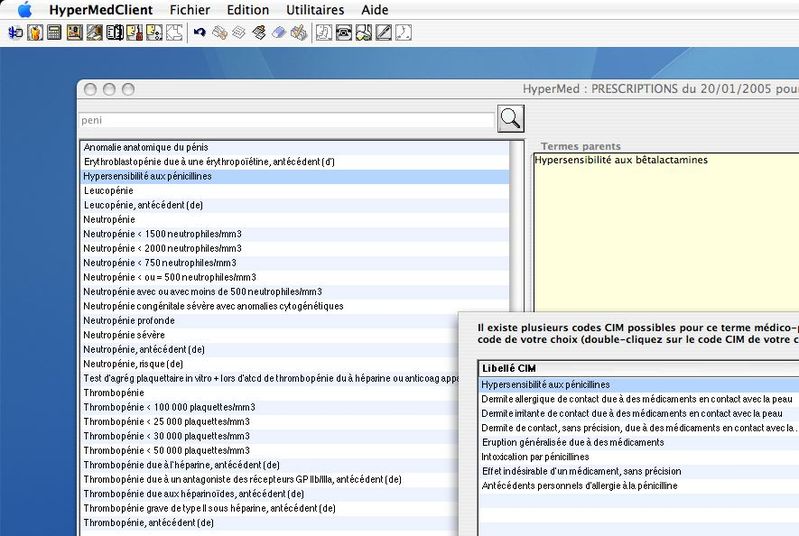Select 'Thrombopénie grave de type II' row
This screenshot has width=799, height=536.
point(270,508)
